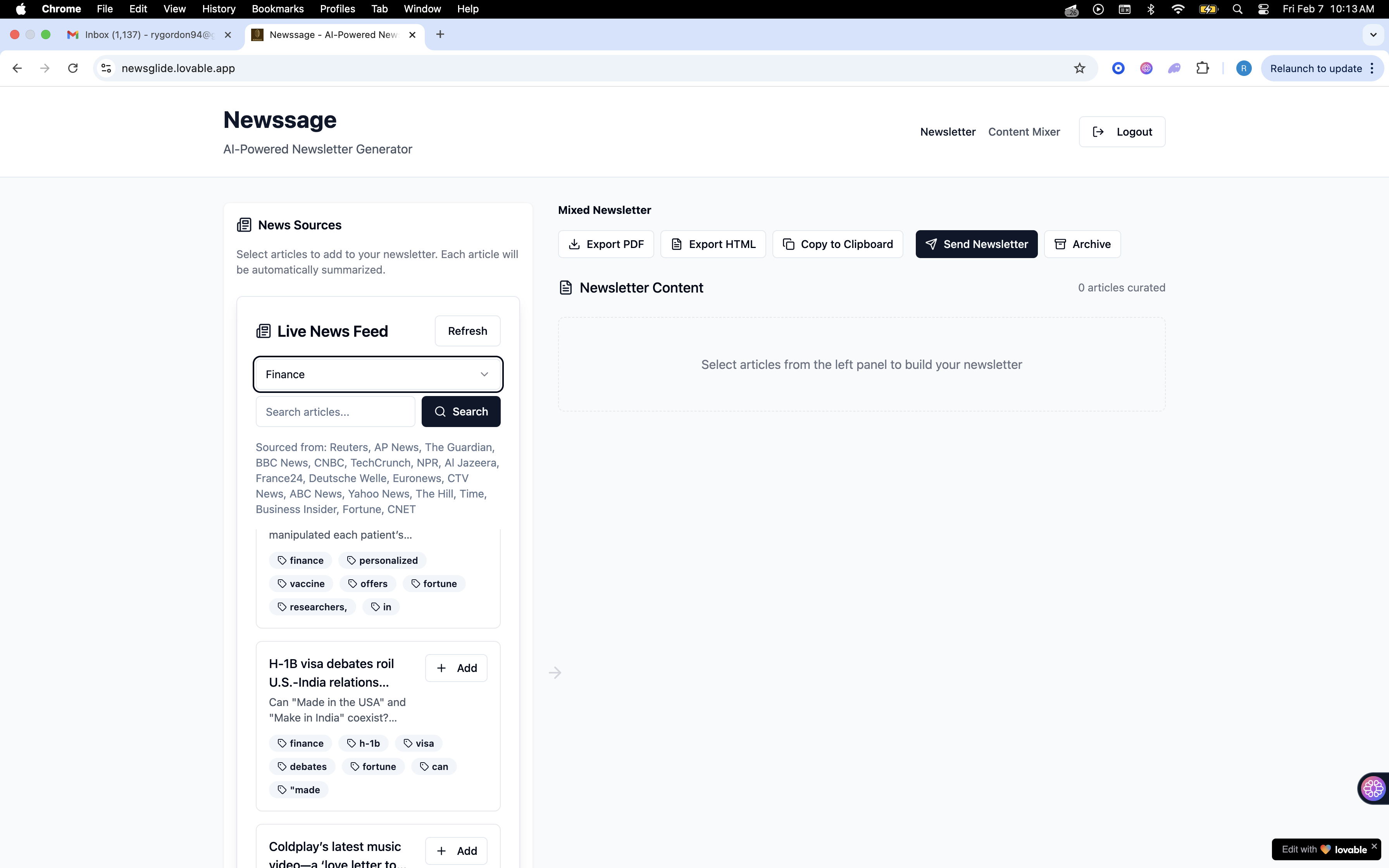Open the Apple menu
The width and height of the screenshot is (1389, 868).
pyautogui.click(x=21, y=9)
